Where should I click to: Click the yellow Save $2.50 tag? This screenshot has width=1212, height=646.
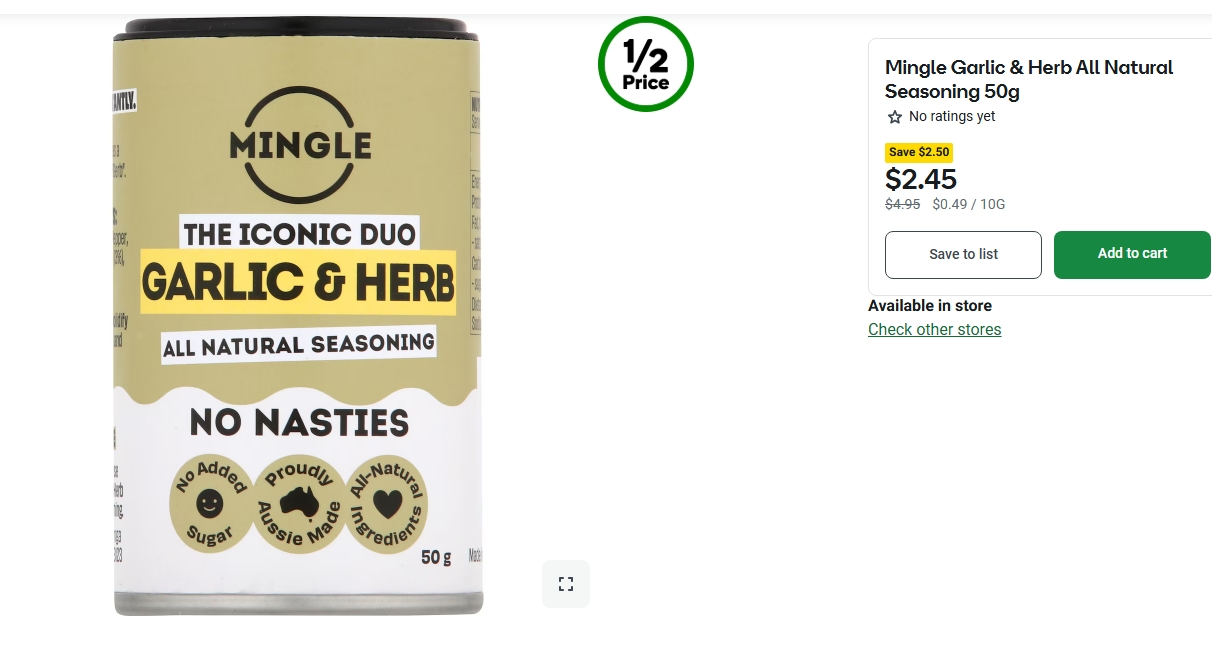[x=919, y=152]
